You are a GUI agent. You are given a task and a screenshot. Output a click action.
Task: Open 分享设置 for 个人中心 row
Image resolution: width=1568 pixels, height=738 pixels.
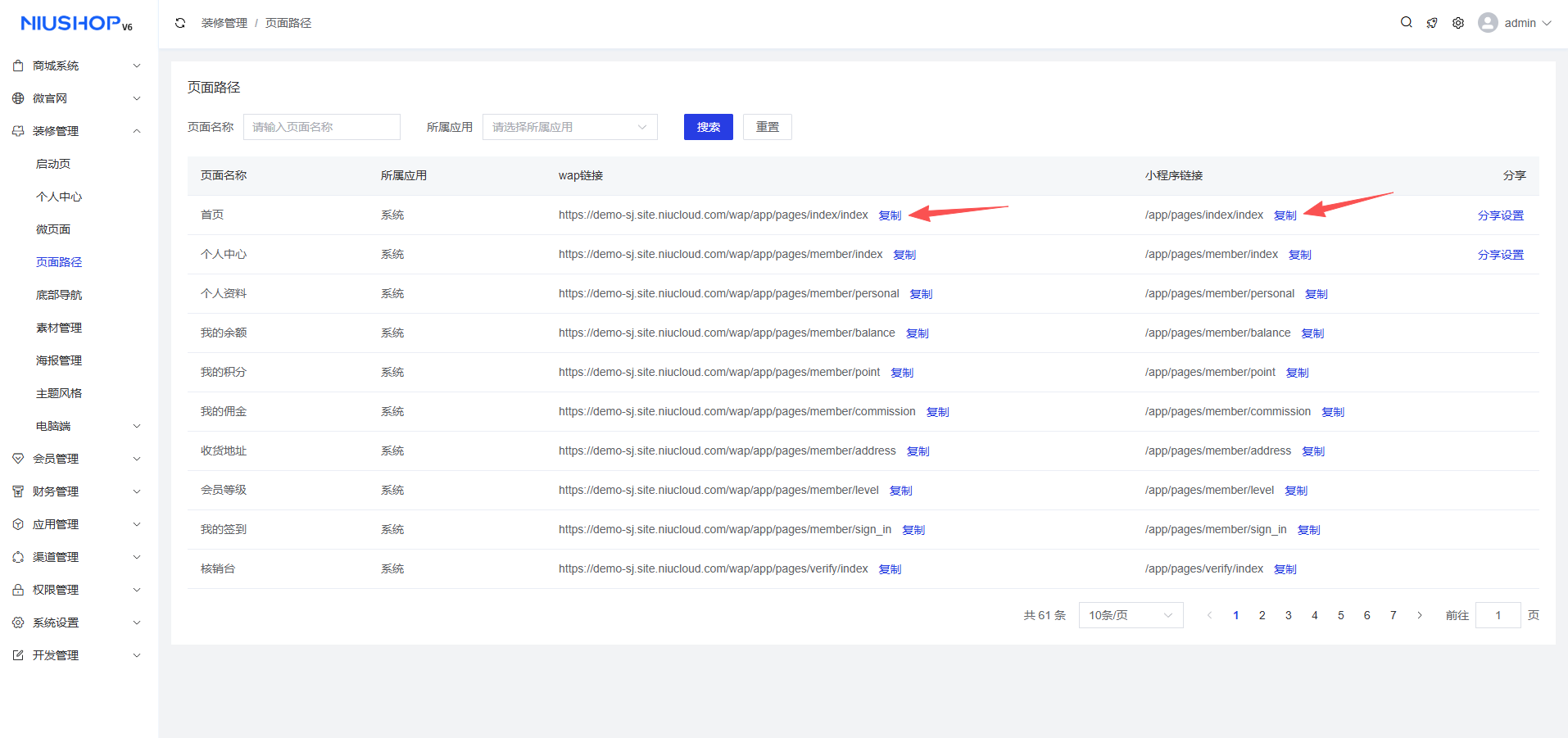pyautogui.click(x=1500, y=255)
